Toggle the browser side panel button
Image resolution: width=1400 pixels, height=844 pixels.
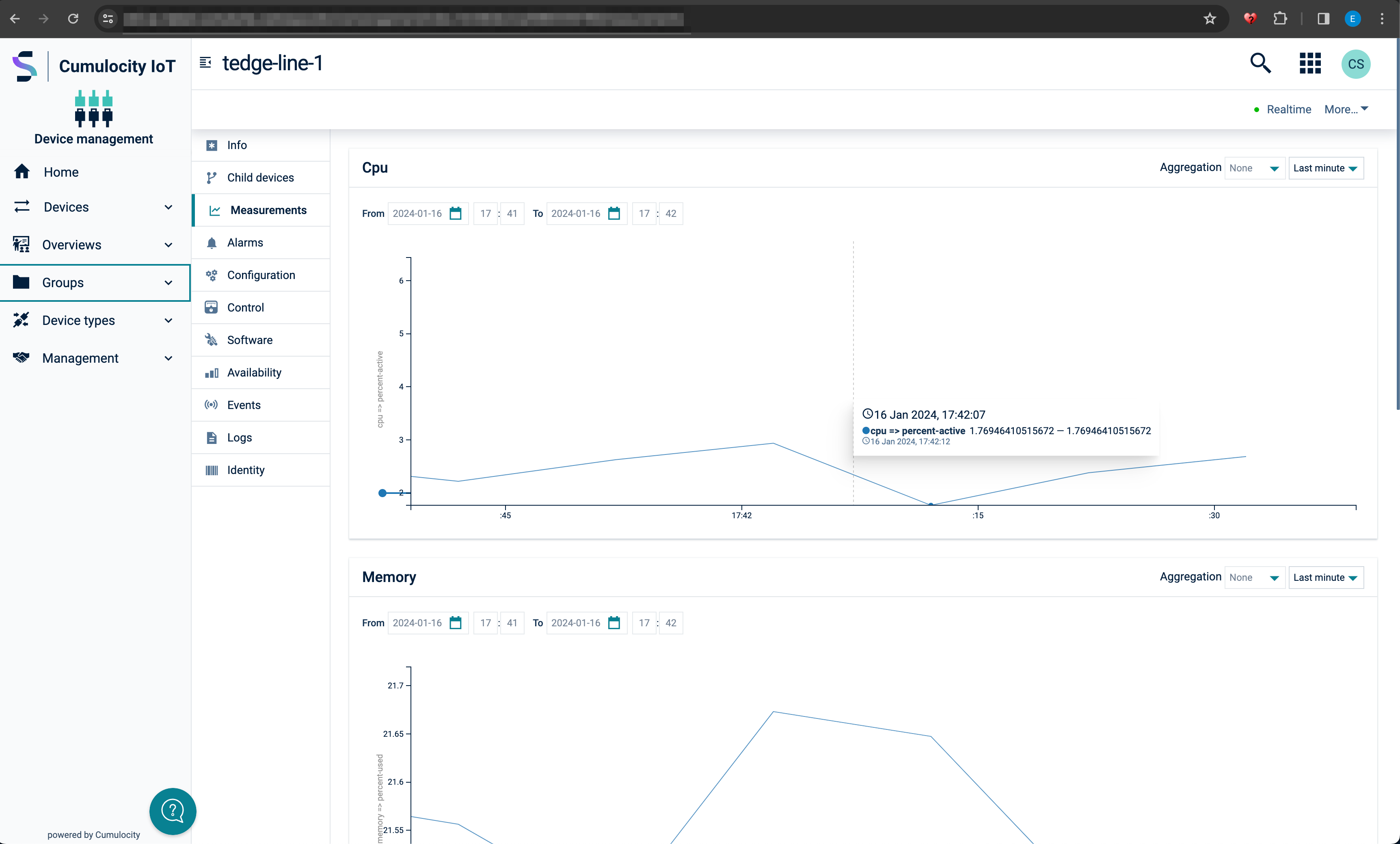click(x=1323, y=19)
